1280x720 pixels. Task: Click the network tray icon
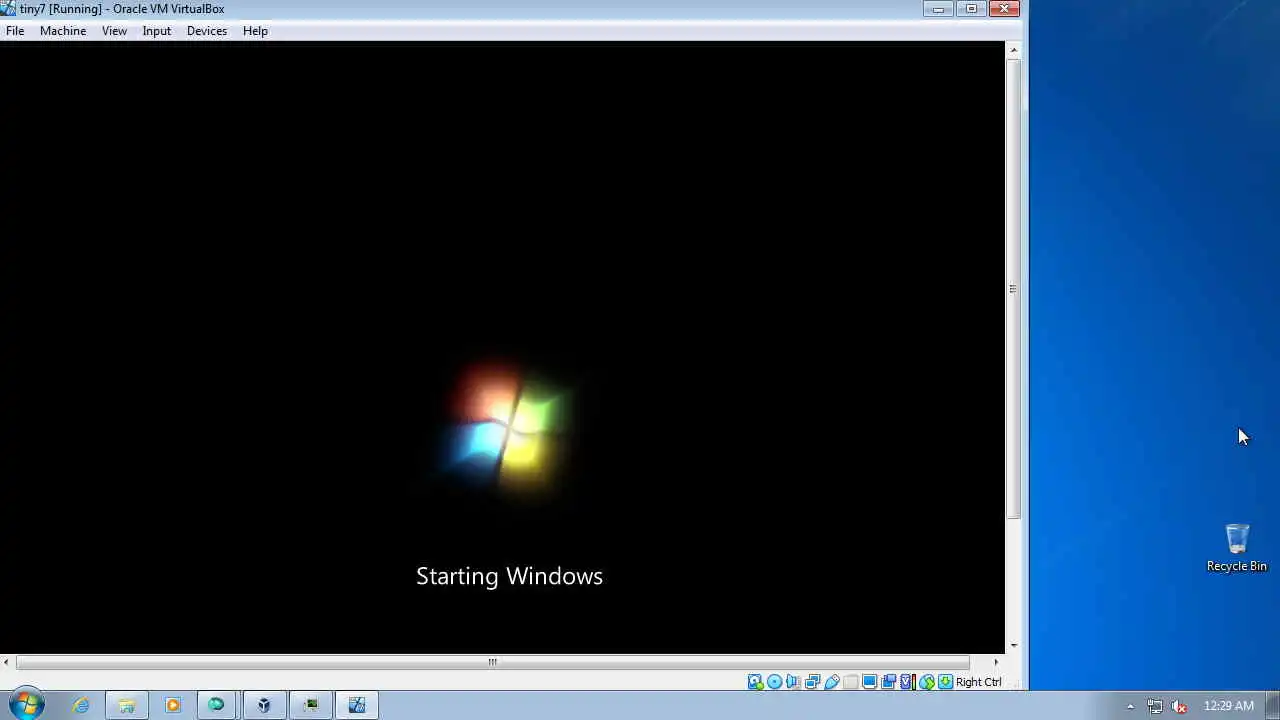(x=1155, y=706)
